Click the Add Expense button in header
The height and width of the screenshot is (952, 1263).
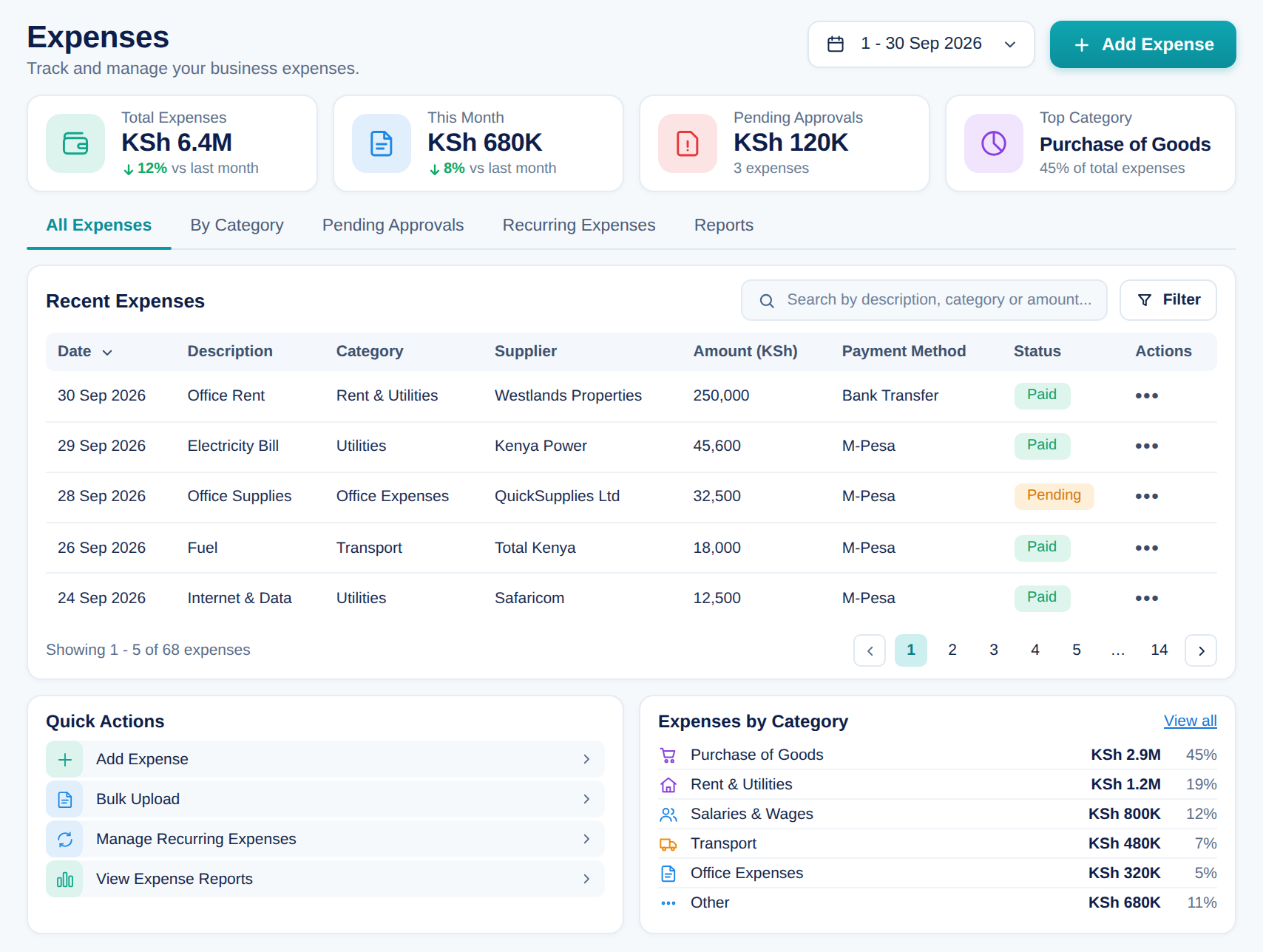point(1143,44)
